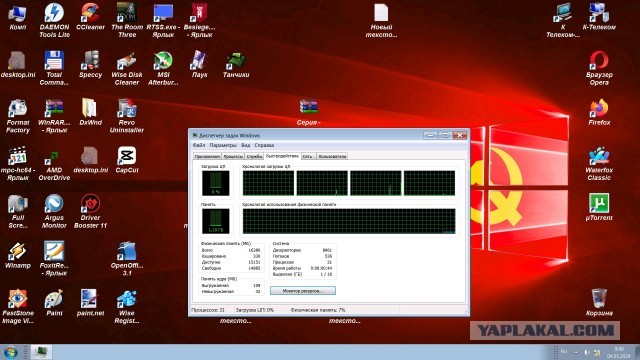Click the Загрузка ЦП usage gauge
Viewport: 640px width, 360px height.
click(x=216, y=183)
